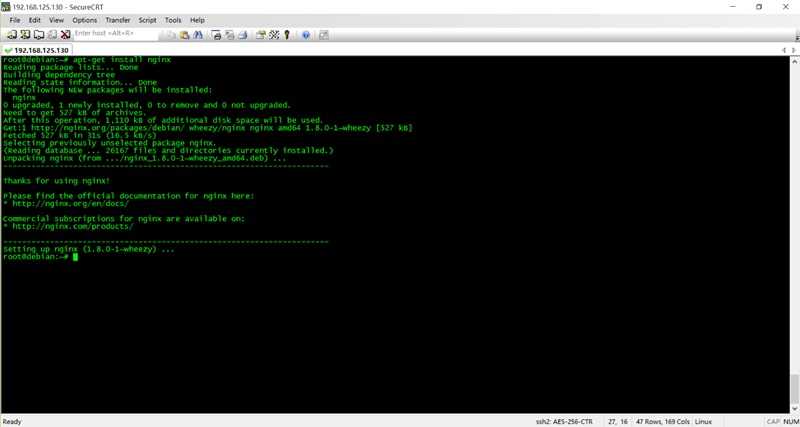Click the tab scroll right arrow
Screen dimensions: 800x427
tap(794, 51)
